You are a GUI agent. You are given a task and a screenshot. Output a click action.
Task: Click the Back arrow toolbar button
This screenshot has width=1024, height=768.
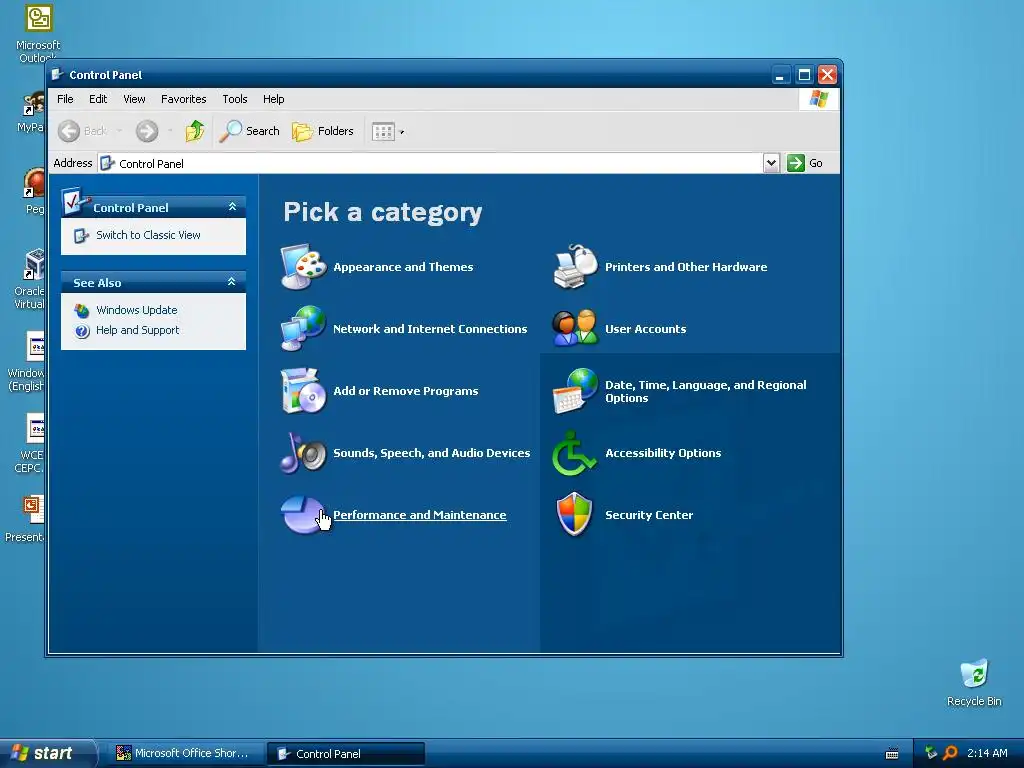81,131
